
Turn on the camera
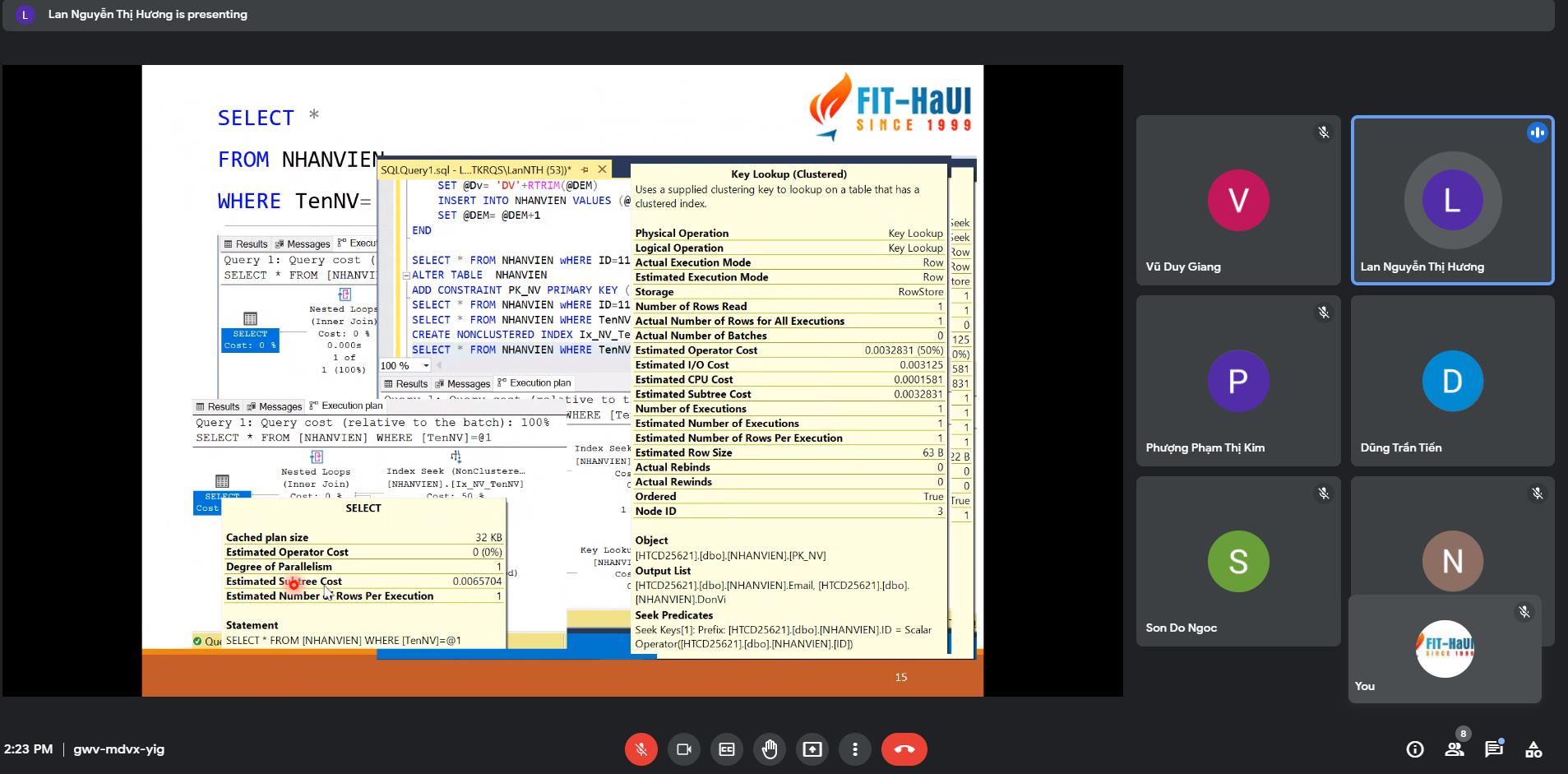[x=683, y=749]
